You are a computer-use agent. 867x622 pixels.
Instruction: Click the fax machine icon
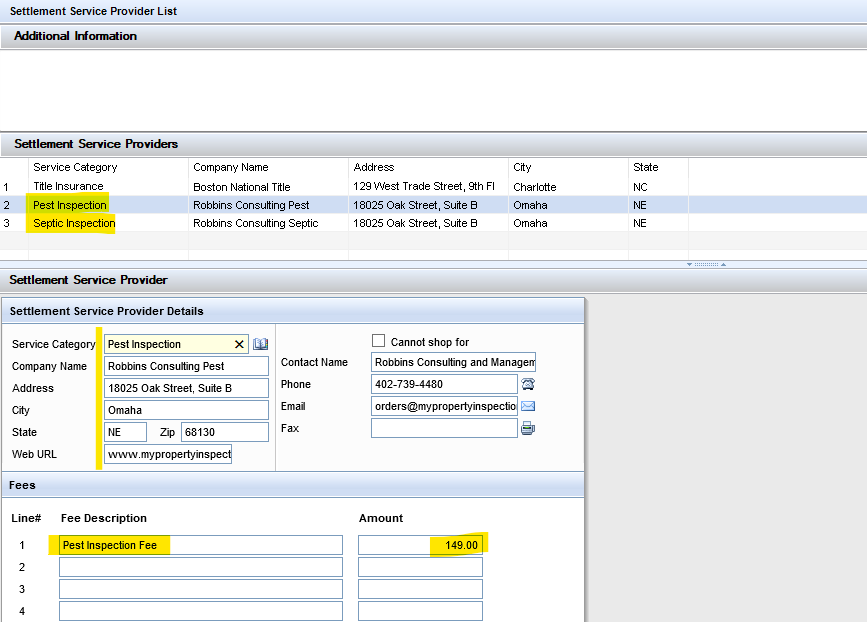pos(528,428)
